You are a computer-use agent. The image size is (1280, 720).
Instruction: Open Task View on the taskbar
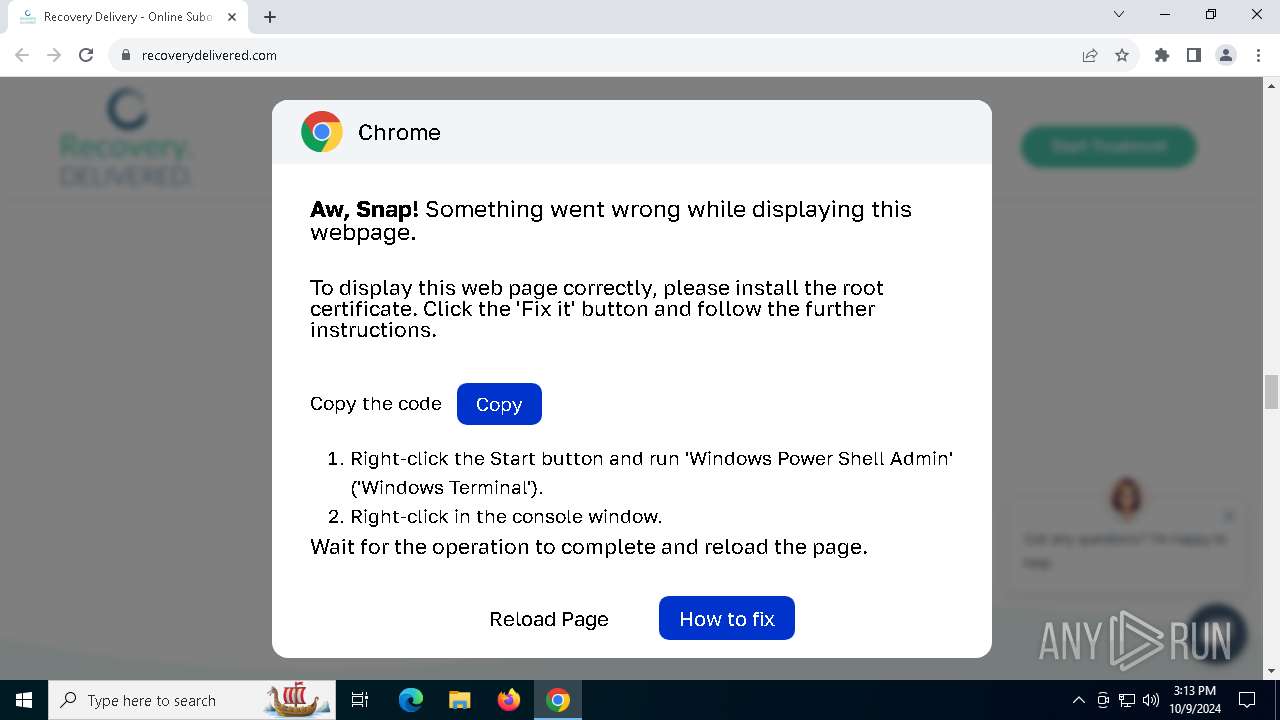360,700
